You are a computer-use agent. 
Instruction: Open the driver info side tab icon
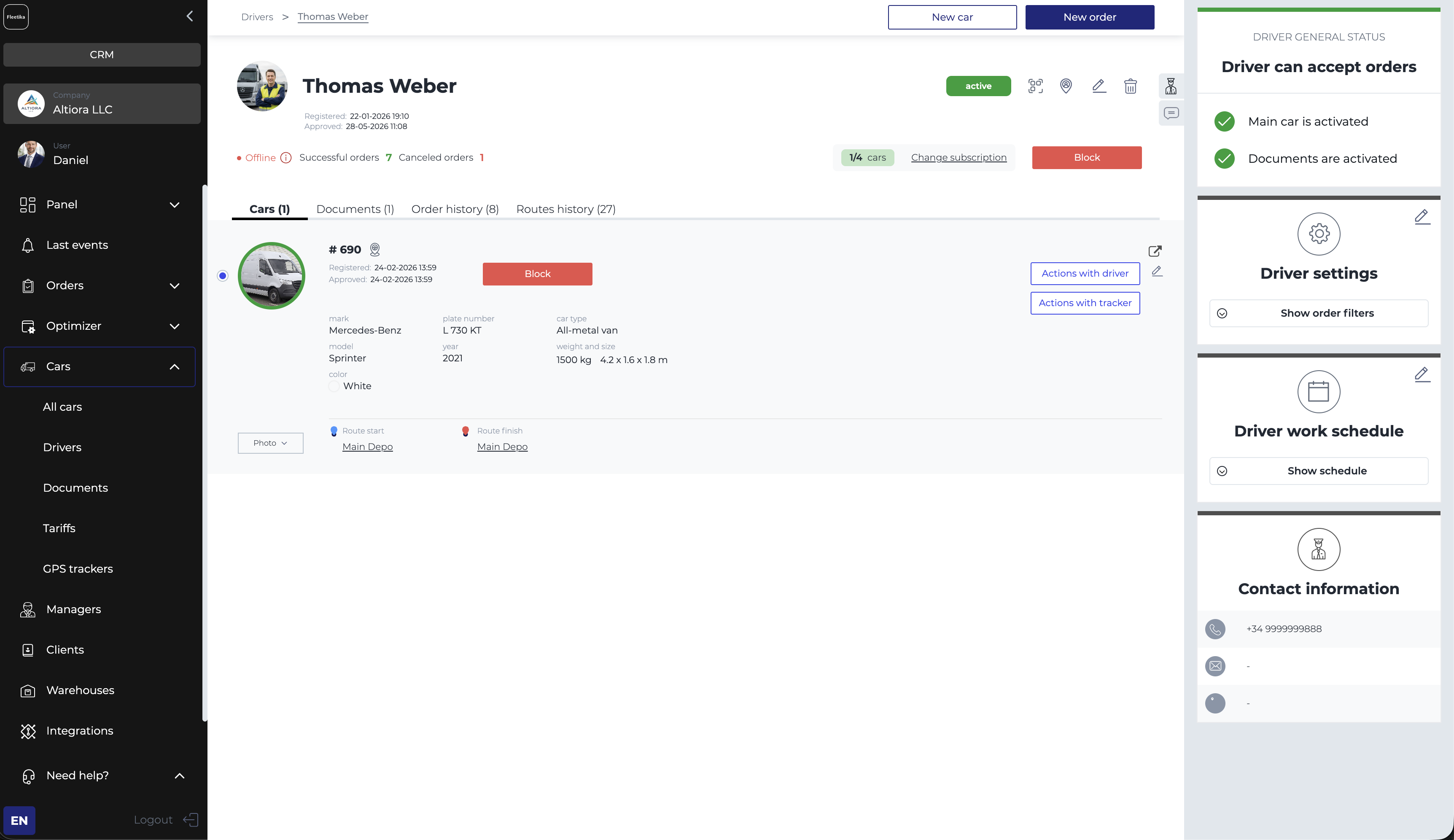tap(1171, 86)
